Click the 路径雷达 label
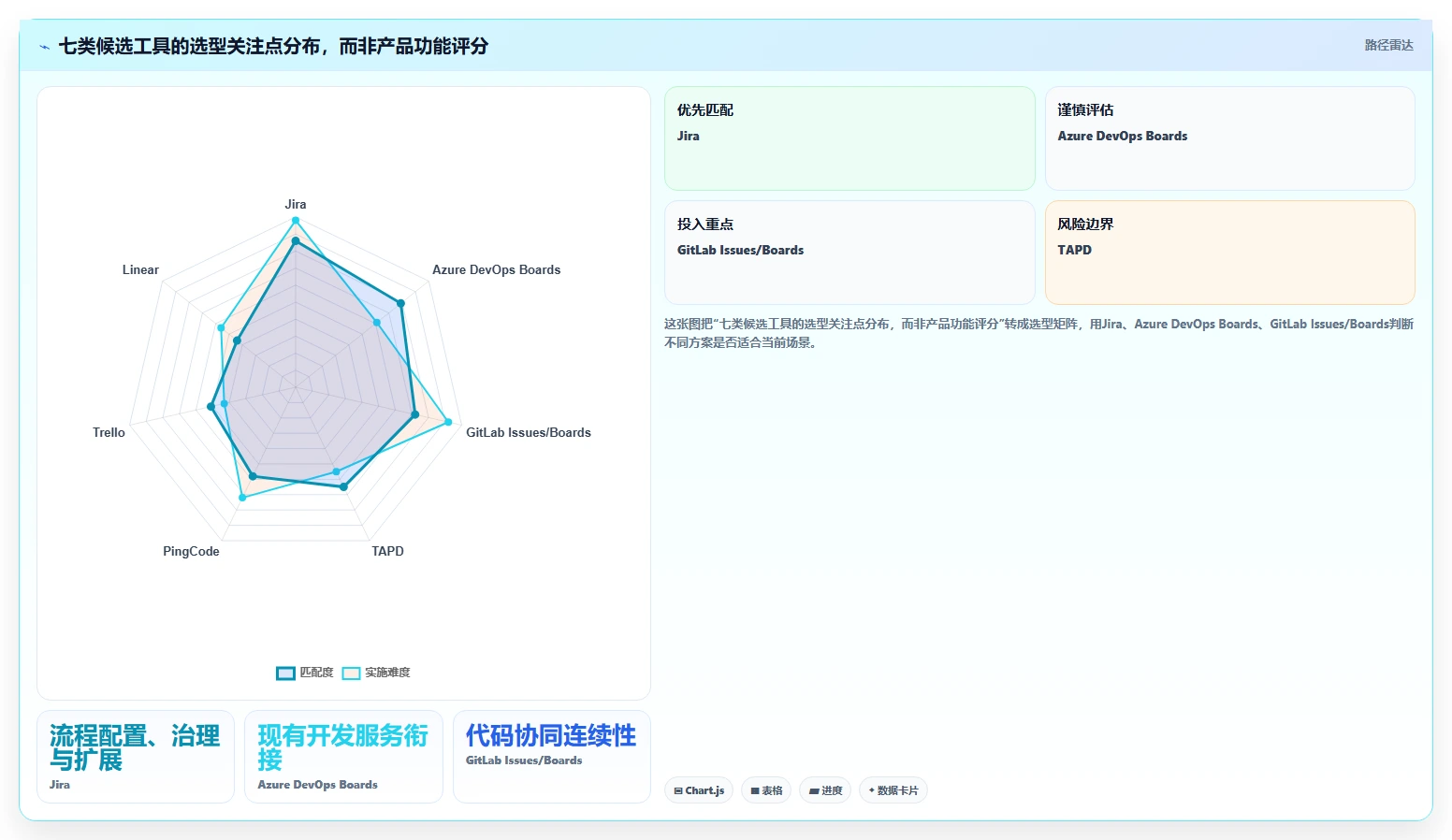 click(x=1388, y=45)
